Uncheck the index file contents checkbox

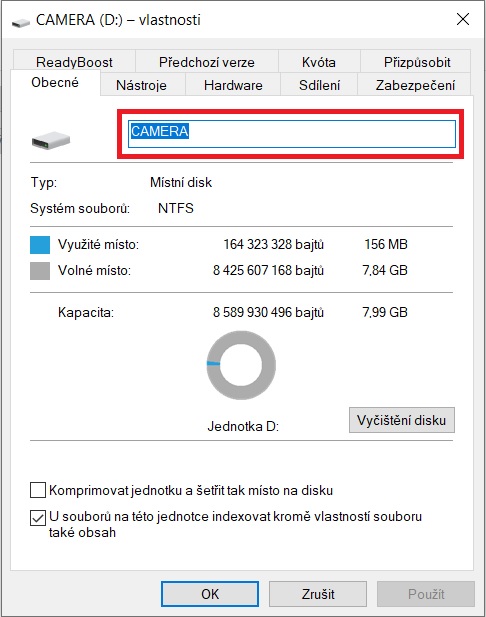[38, 518]
